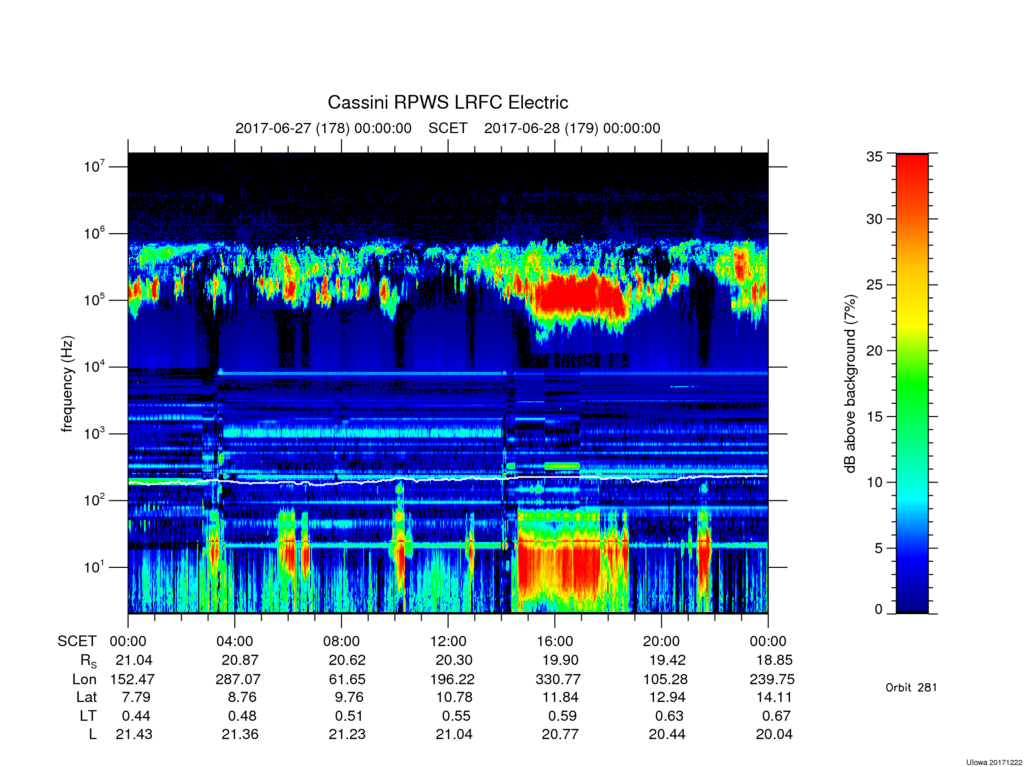Click the dB above background (7%) label
Image resolution: width=1024 pixels, height=767 pixels.
tap(850, 384)
